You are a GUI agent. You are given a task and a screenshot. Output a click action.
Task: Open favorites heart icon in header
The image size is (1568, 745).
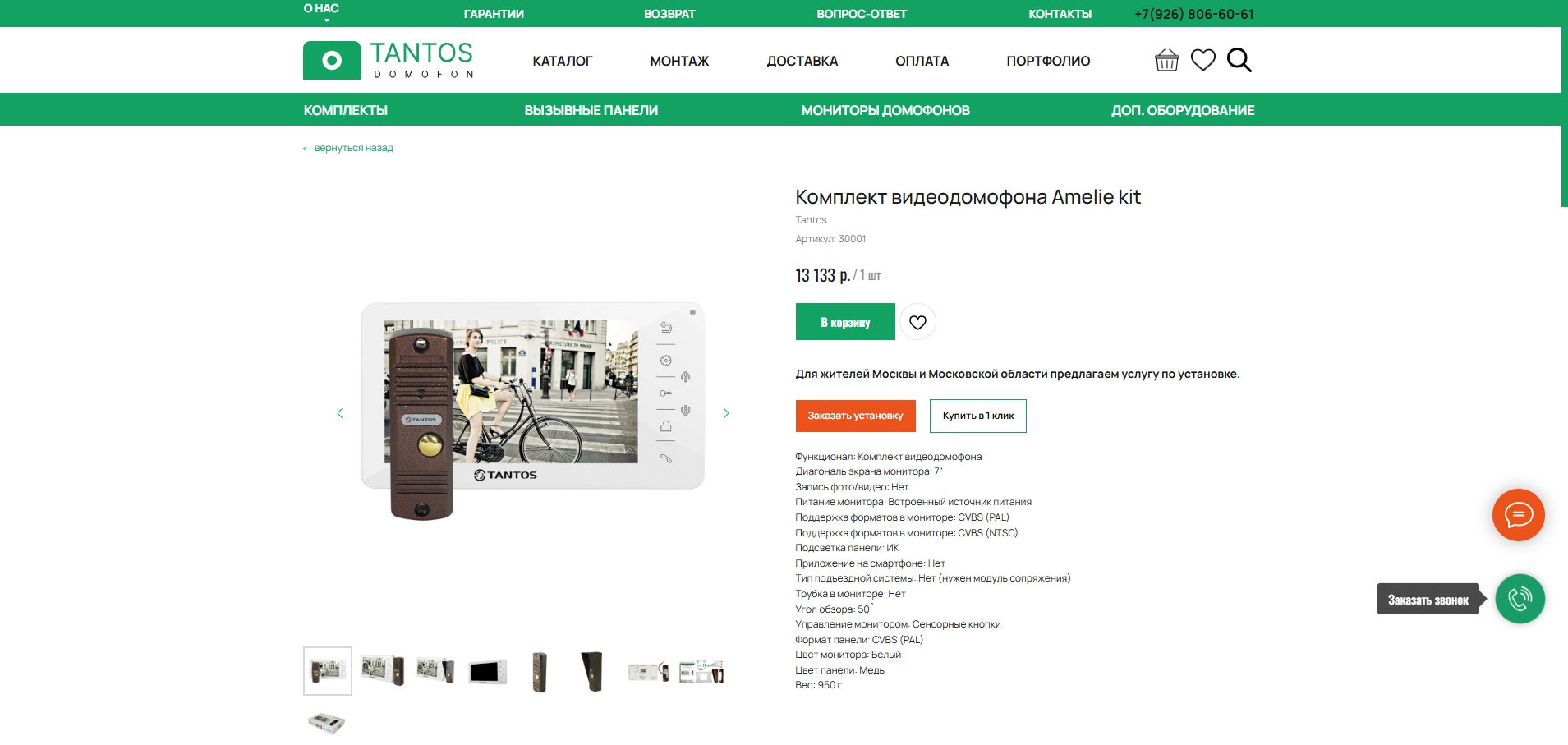click(x=1202, y=60)
